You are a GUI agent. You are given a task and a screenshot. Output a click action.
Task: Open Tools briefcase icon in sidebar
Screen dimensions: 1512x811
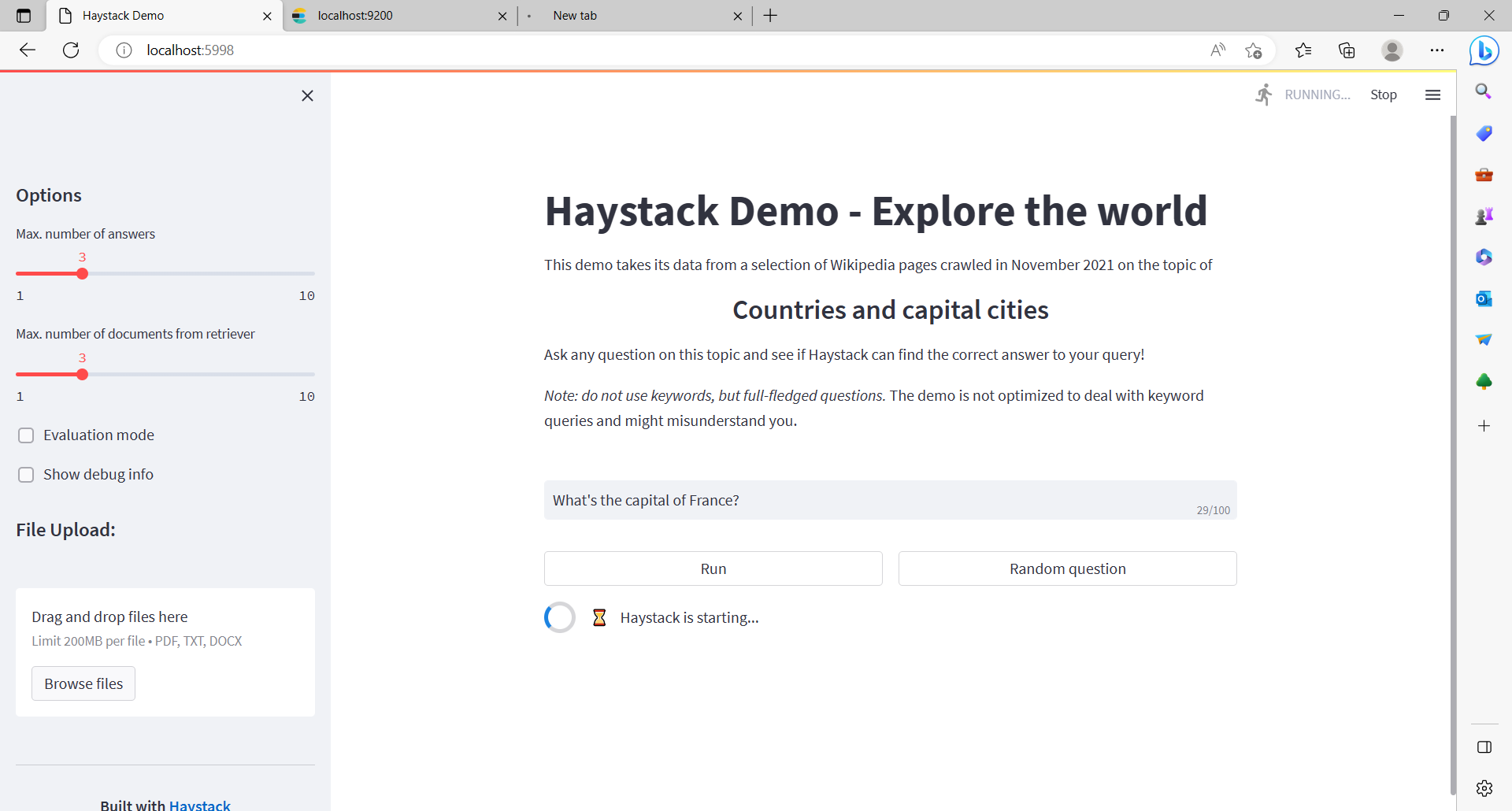[x=1484, y=175]
